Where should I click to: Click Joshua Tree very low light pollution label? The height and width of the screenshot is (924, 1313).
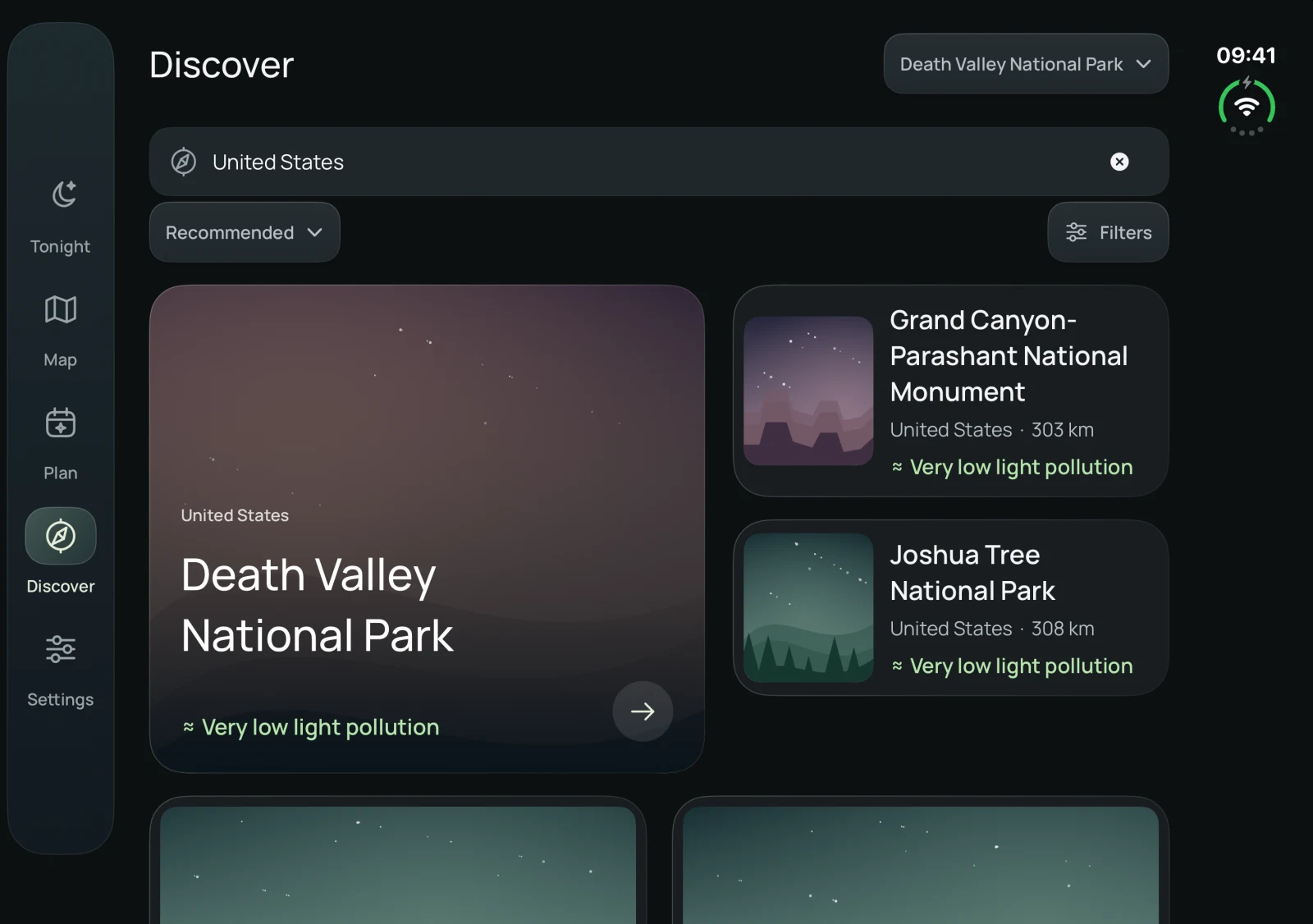tap(1012, 666)
